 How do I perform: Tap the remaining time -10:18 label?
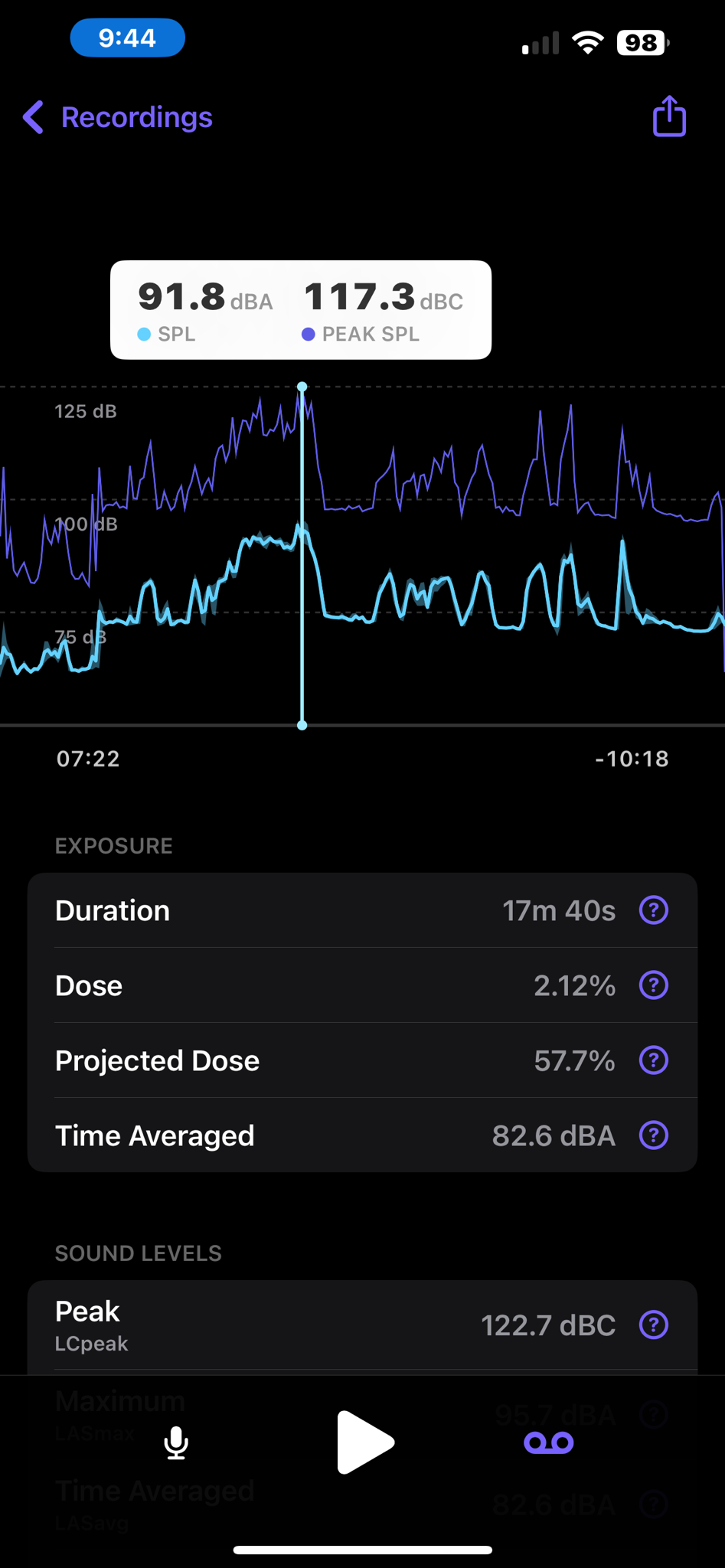tap(632, 759)
